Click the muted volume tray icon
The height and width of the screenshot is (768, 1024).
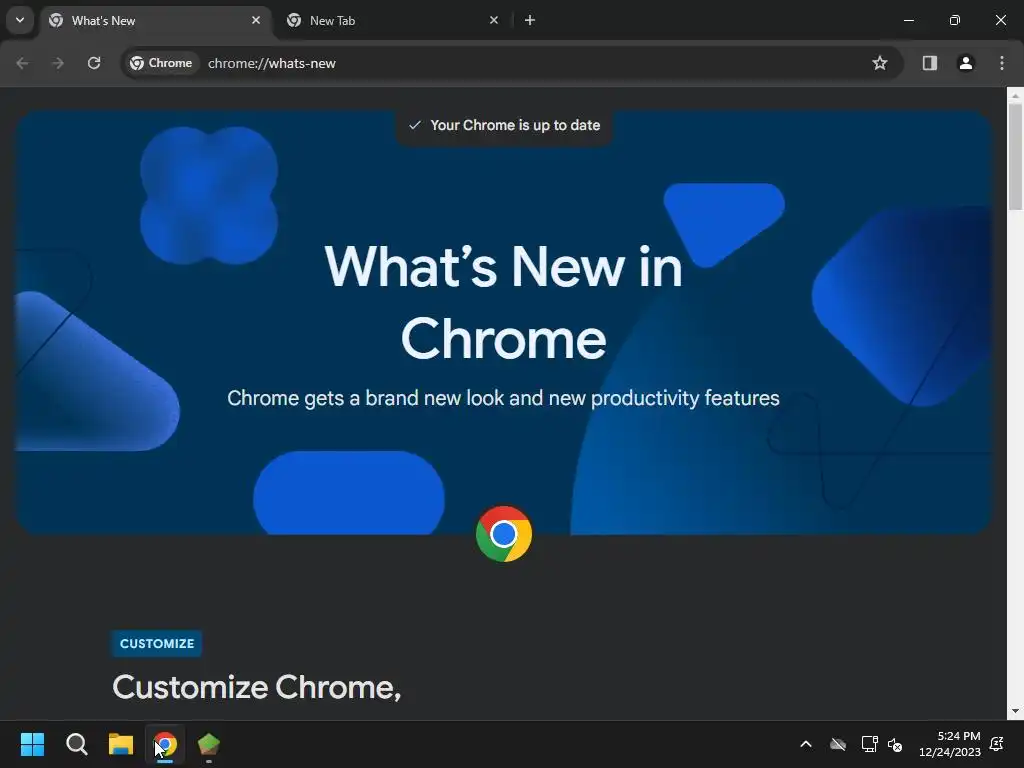[895, 744]
